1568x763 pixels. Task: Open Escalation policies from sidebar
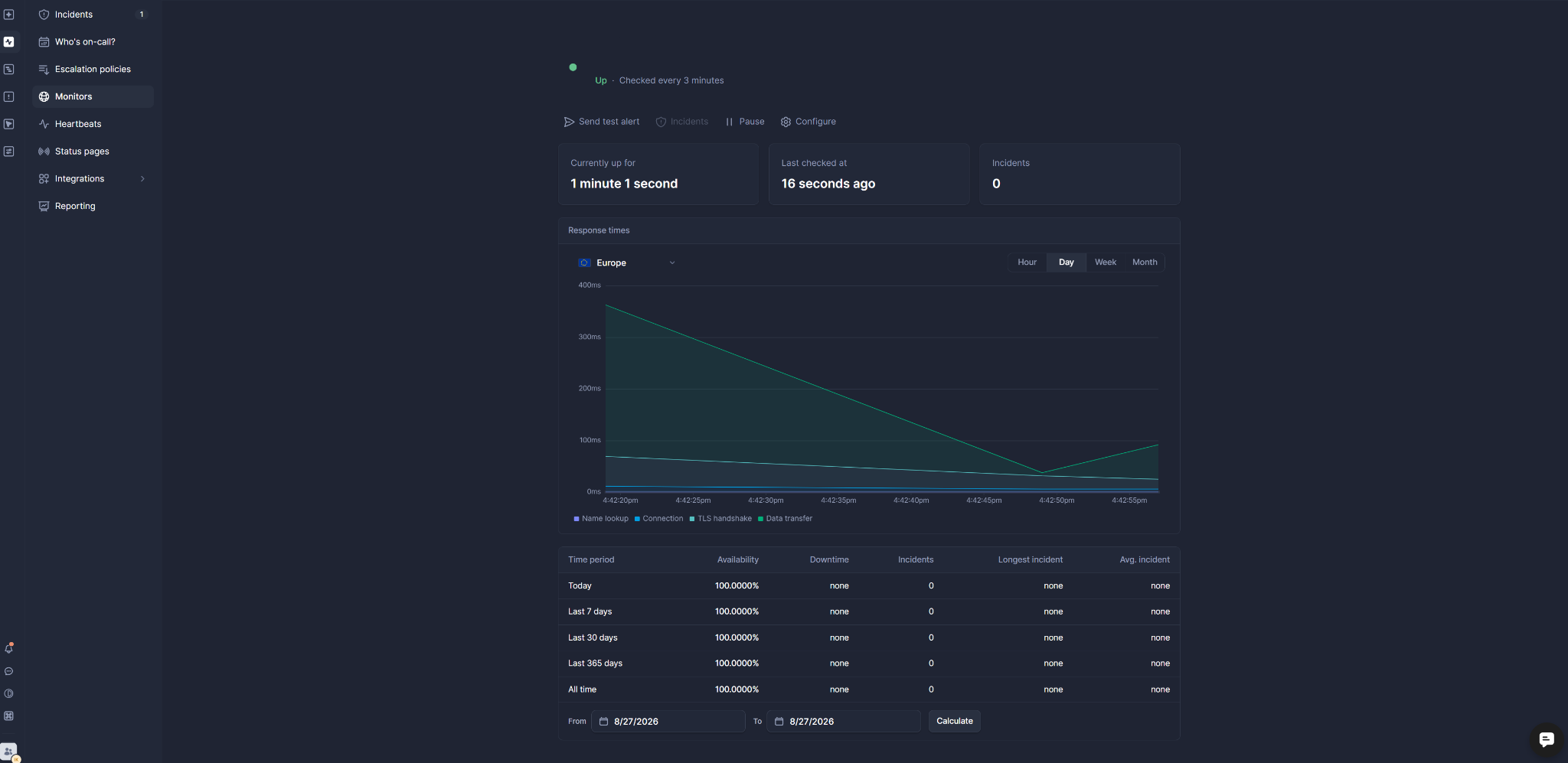coord(93,69)
